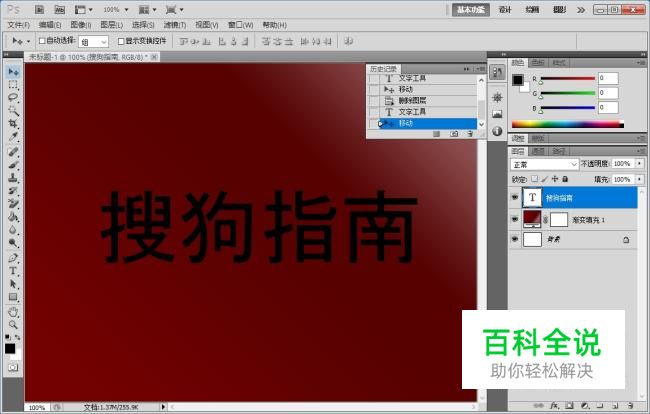Select the Pen tool
Image resolution: width=650 pixels, height=414 pixels.
pos(13,258)
